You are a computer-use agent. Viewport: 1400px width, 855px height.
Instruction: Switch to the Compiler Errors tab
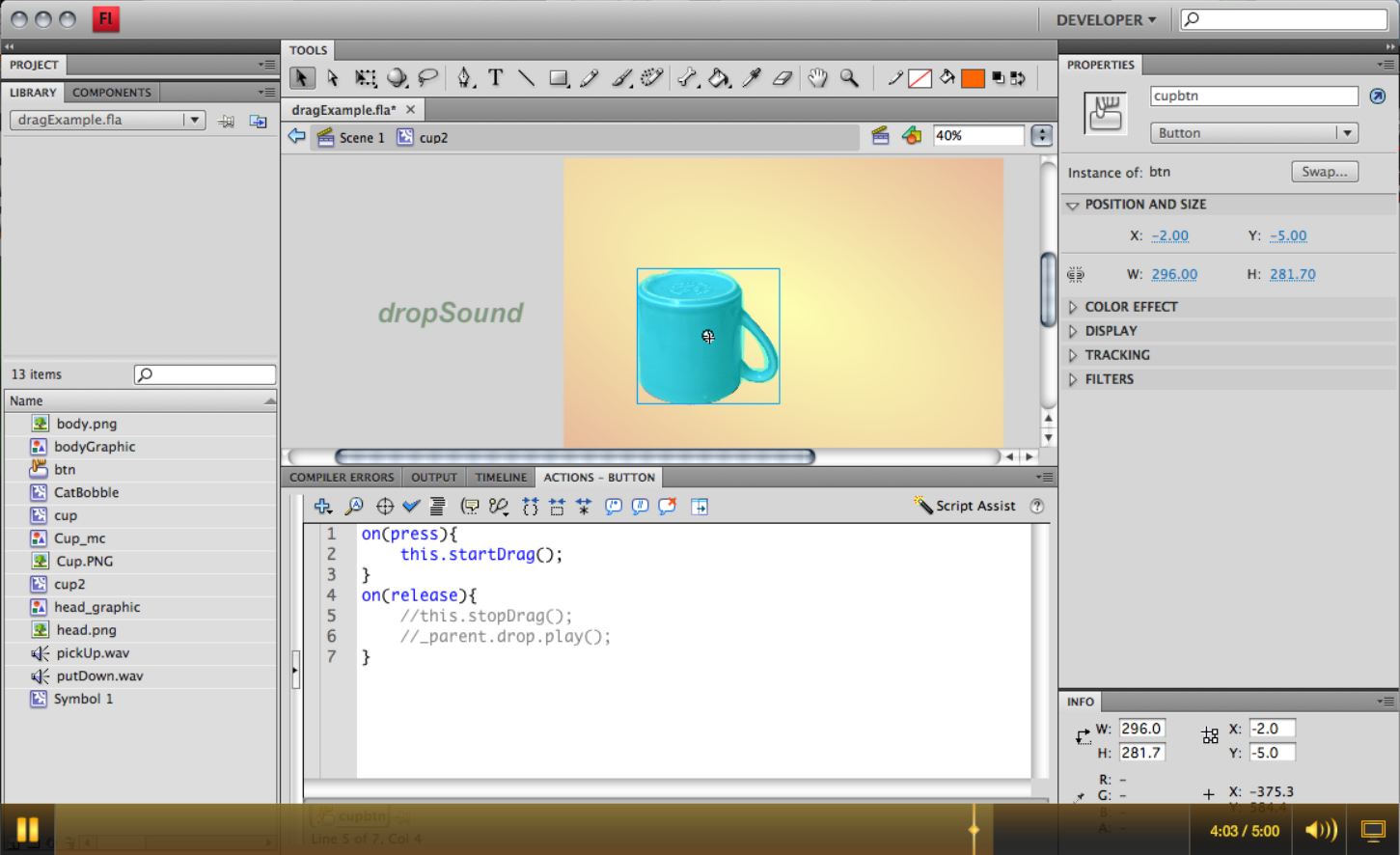point(342,477)
